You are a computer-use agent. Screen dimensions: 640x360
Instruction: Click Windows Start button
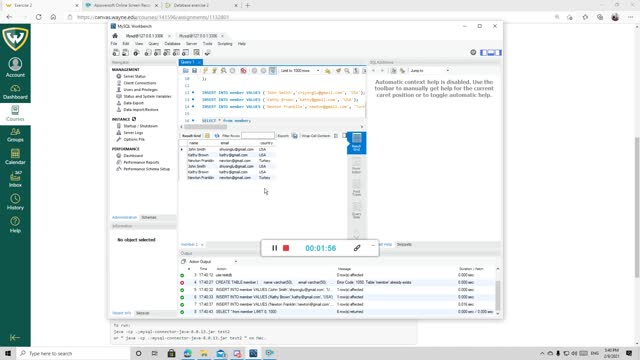pos(8,353)
